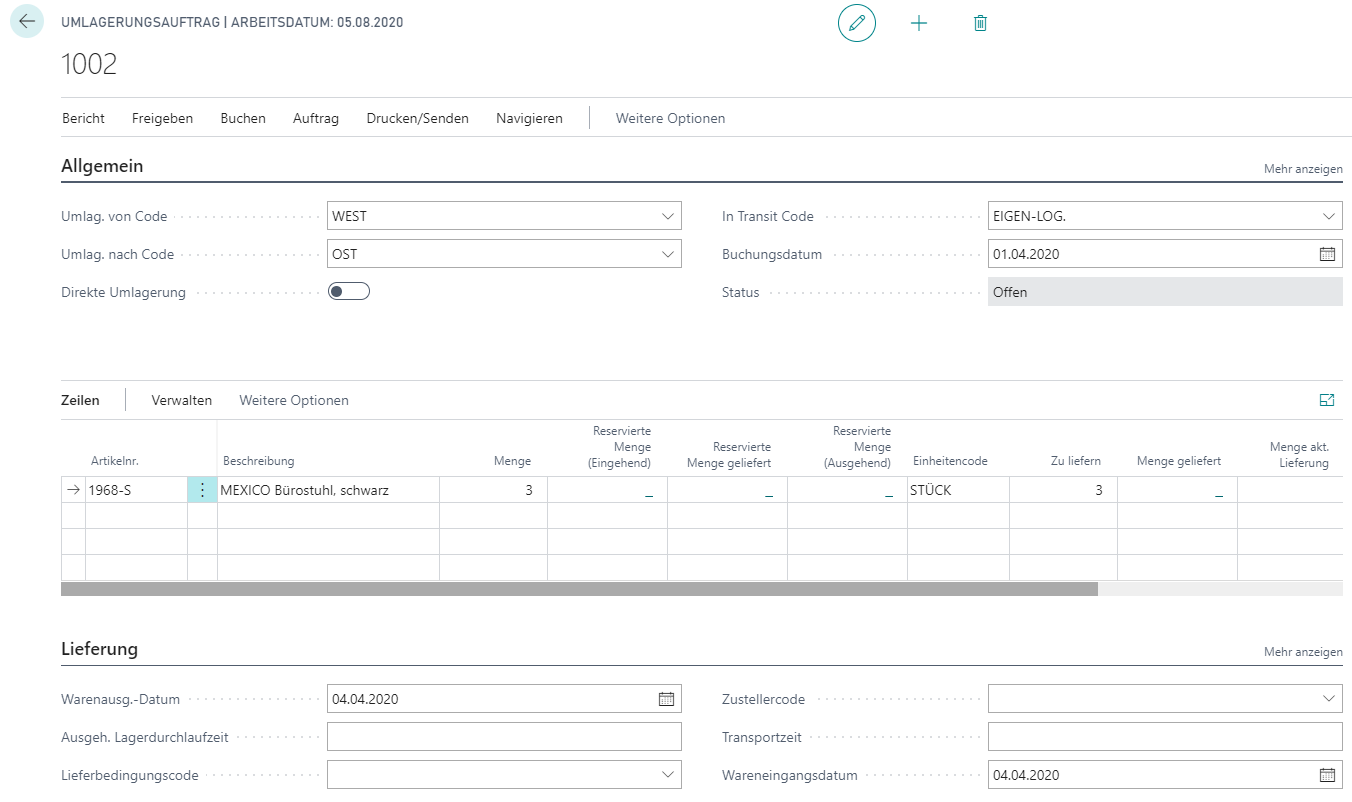Open row options menu for 1968-S line
This screenshot has width=1352, height=802.
[x=202, y=490]
